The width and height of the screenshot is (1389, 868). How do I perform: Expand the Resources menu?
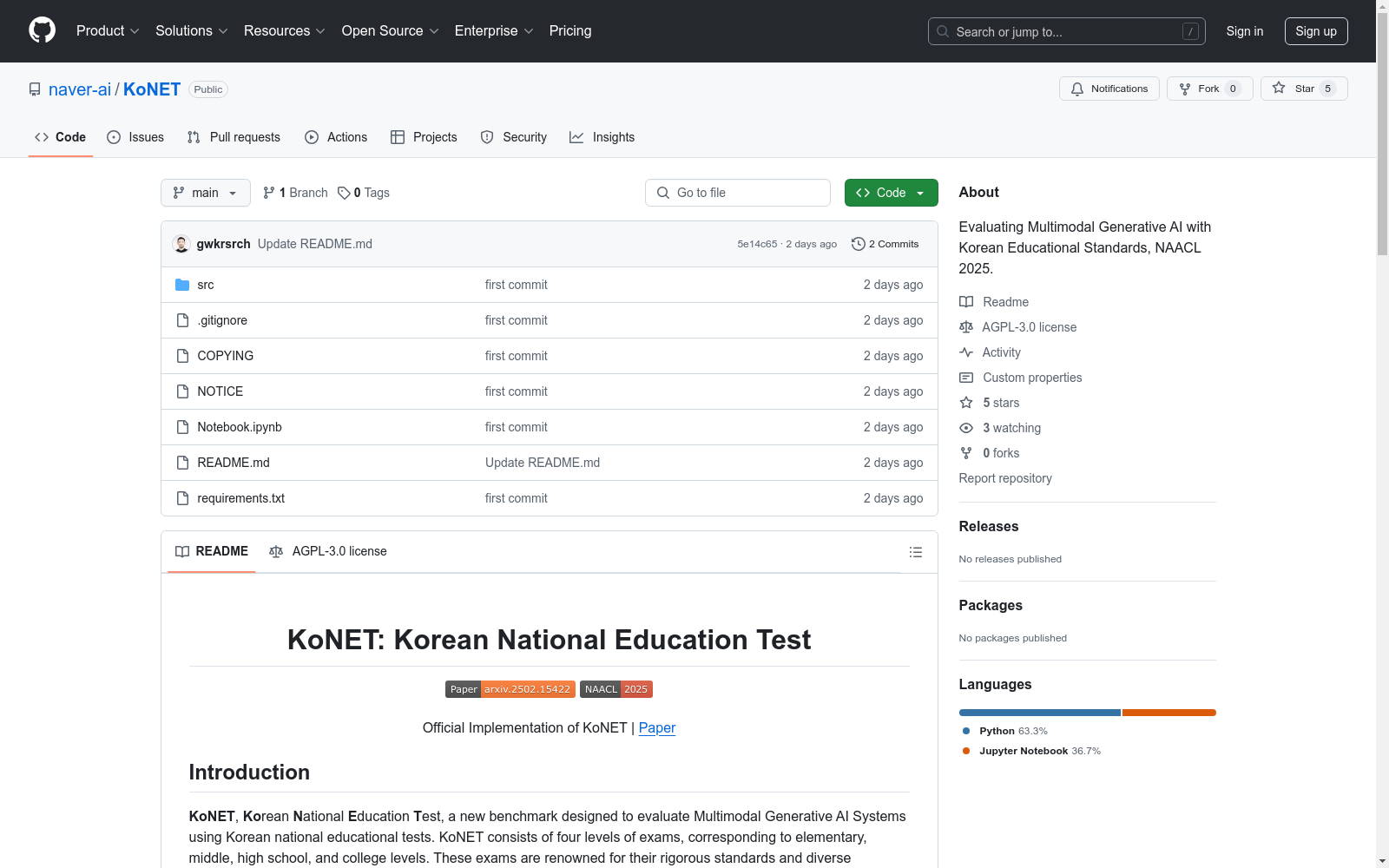click(285, 30)
